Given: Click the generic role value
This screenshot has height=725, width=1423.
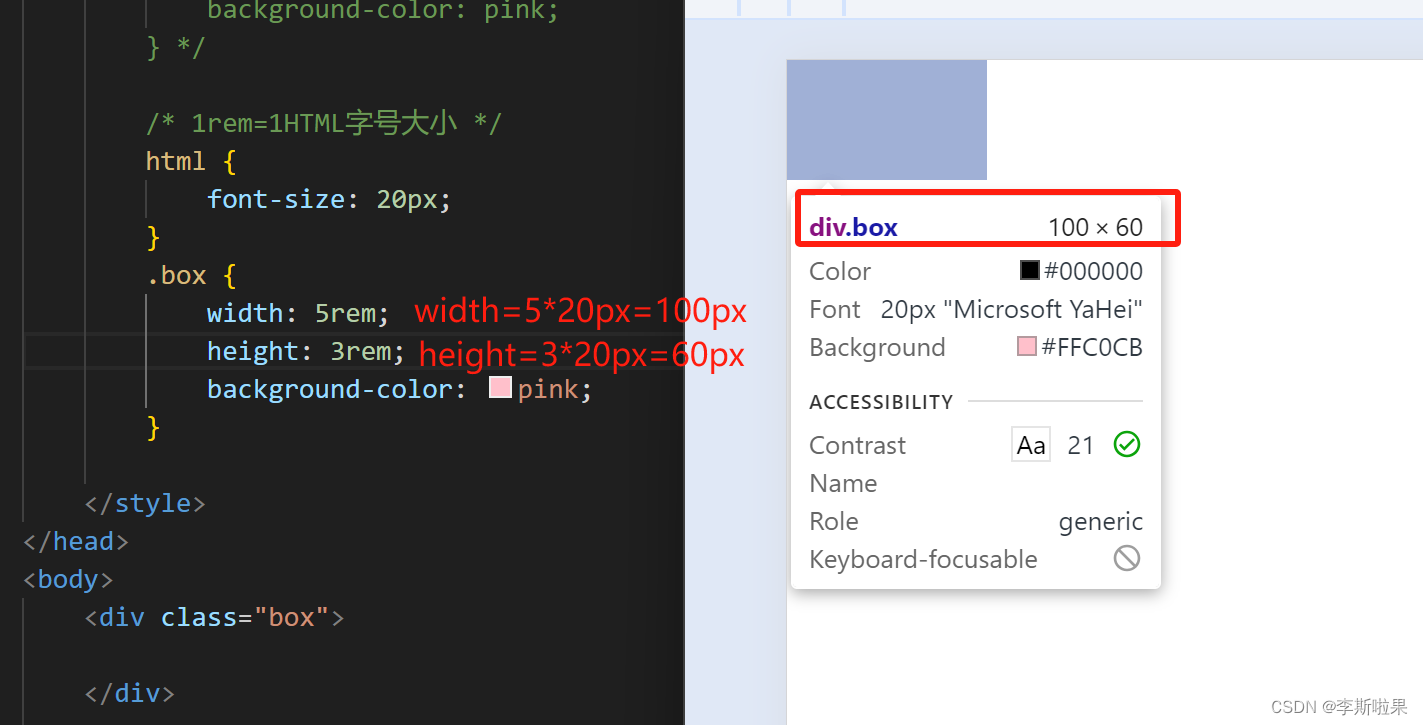Looking at the screenshot, I should (1101, 521).
